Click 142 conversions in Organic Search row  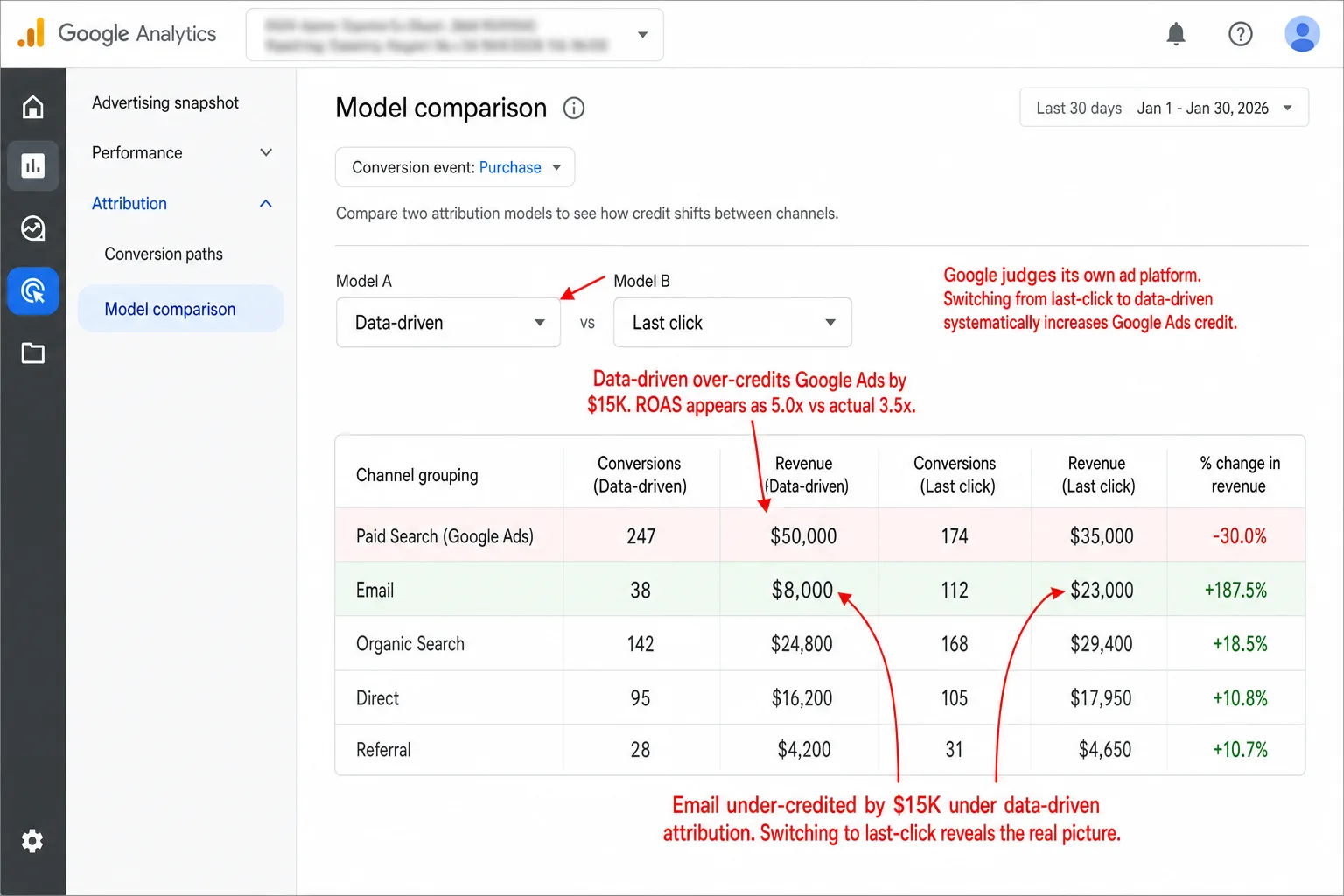pos(640,644)
